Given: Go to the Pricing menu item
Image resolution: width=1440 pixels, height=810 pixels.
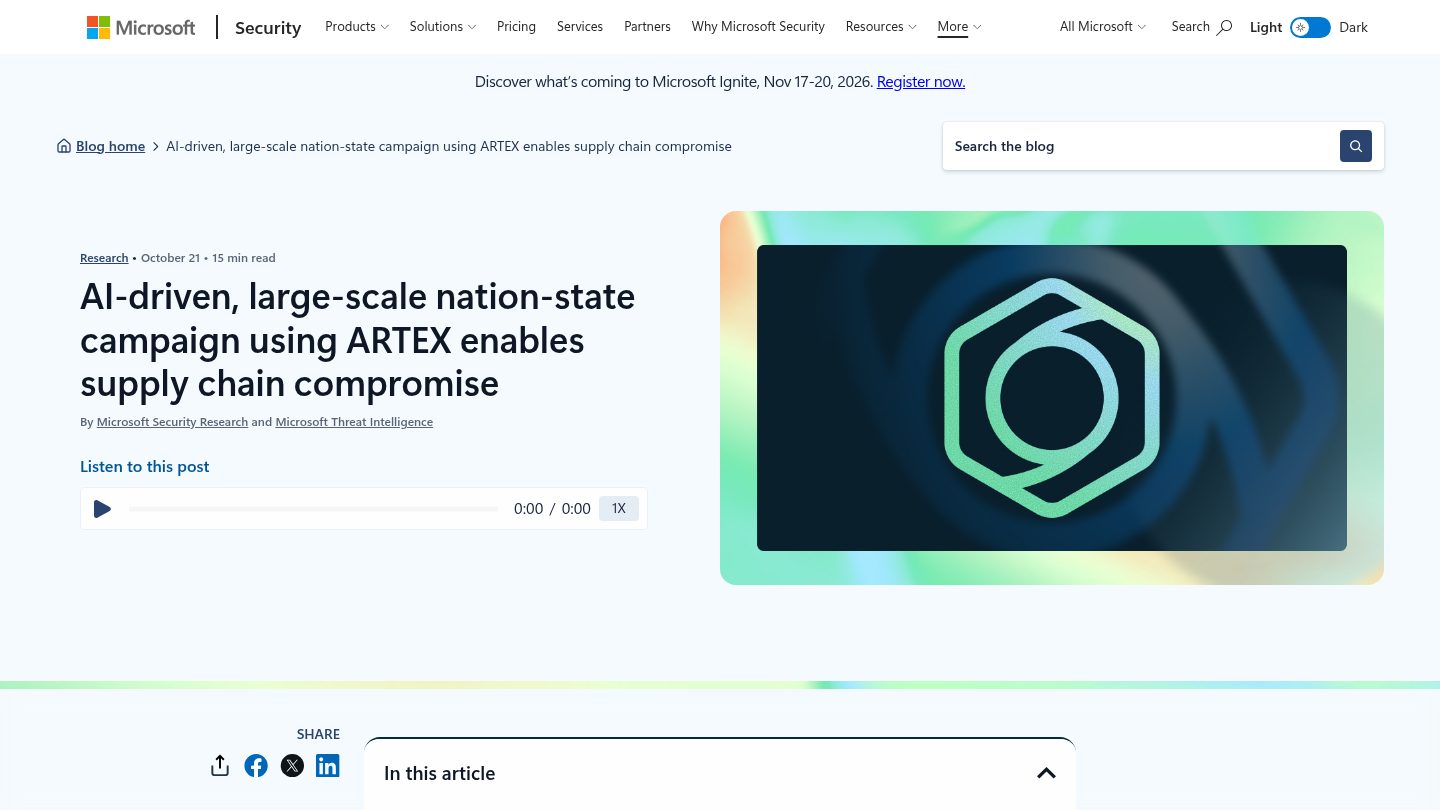Looking at the screenshot, I should click(516, 27).
